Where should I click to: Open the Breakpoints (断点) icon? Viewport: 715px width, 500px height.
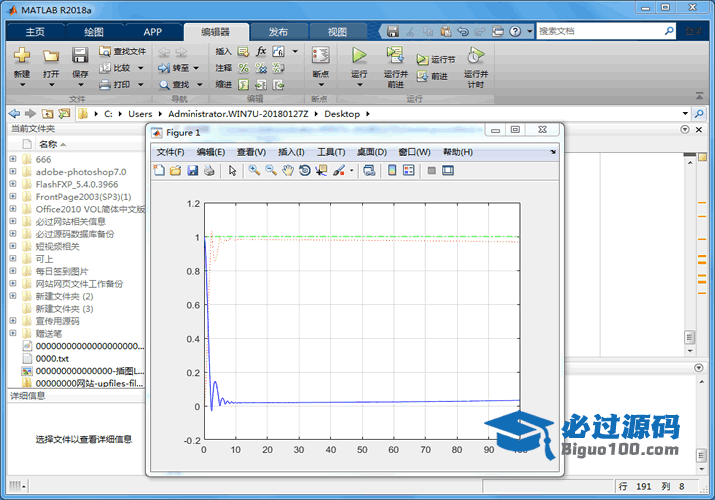click(321, 56)
